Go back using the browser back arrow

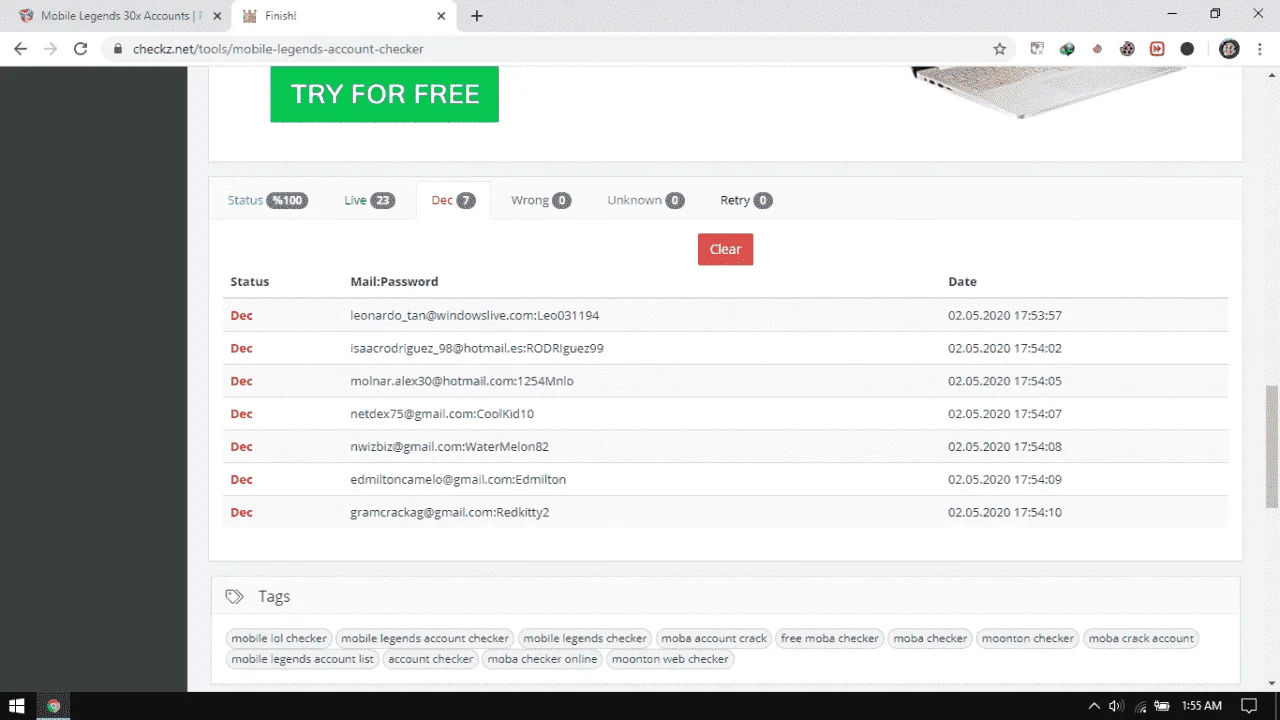click(20, 49)
